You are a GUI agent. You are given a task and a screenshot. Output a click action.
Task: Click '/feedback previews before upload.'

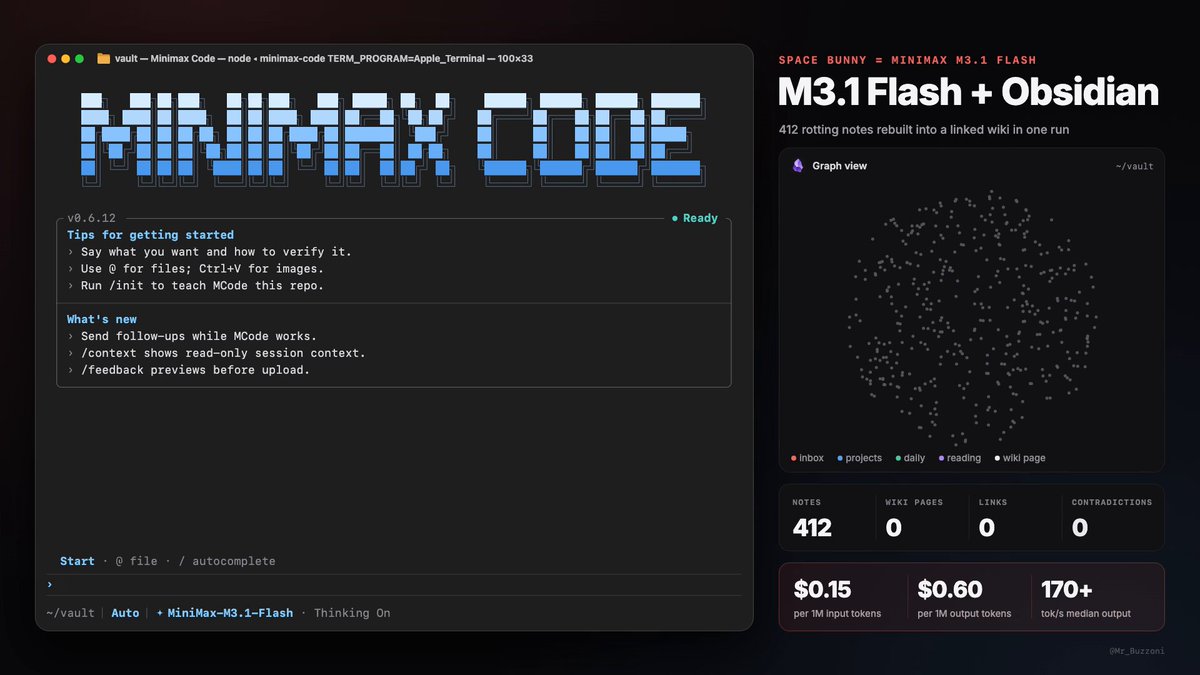pos(195,370)
